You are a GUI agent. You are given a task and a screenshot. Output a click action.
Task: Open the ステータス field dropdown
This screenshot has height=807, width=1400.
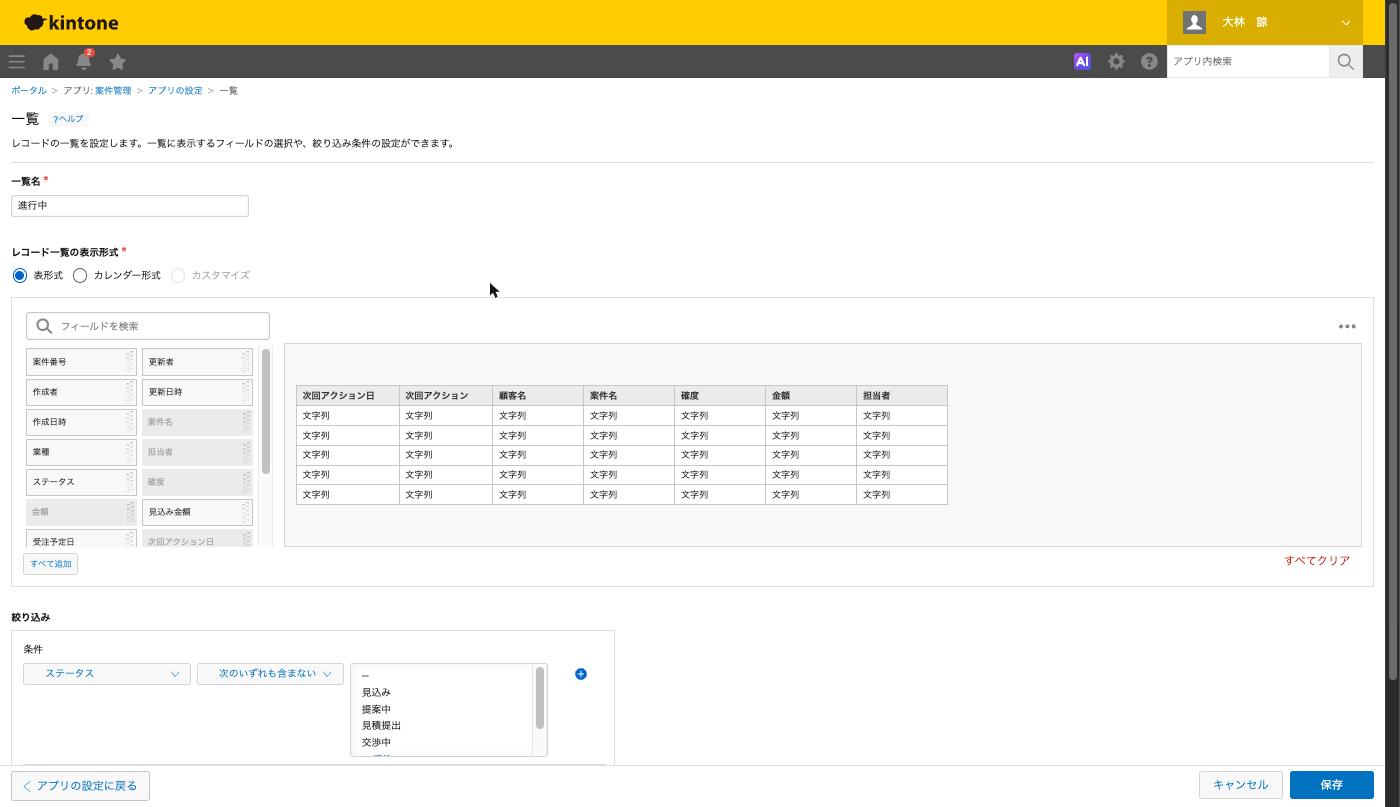pyautogui.click(x=107, y=674)
